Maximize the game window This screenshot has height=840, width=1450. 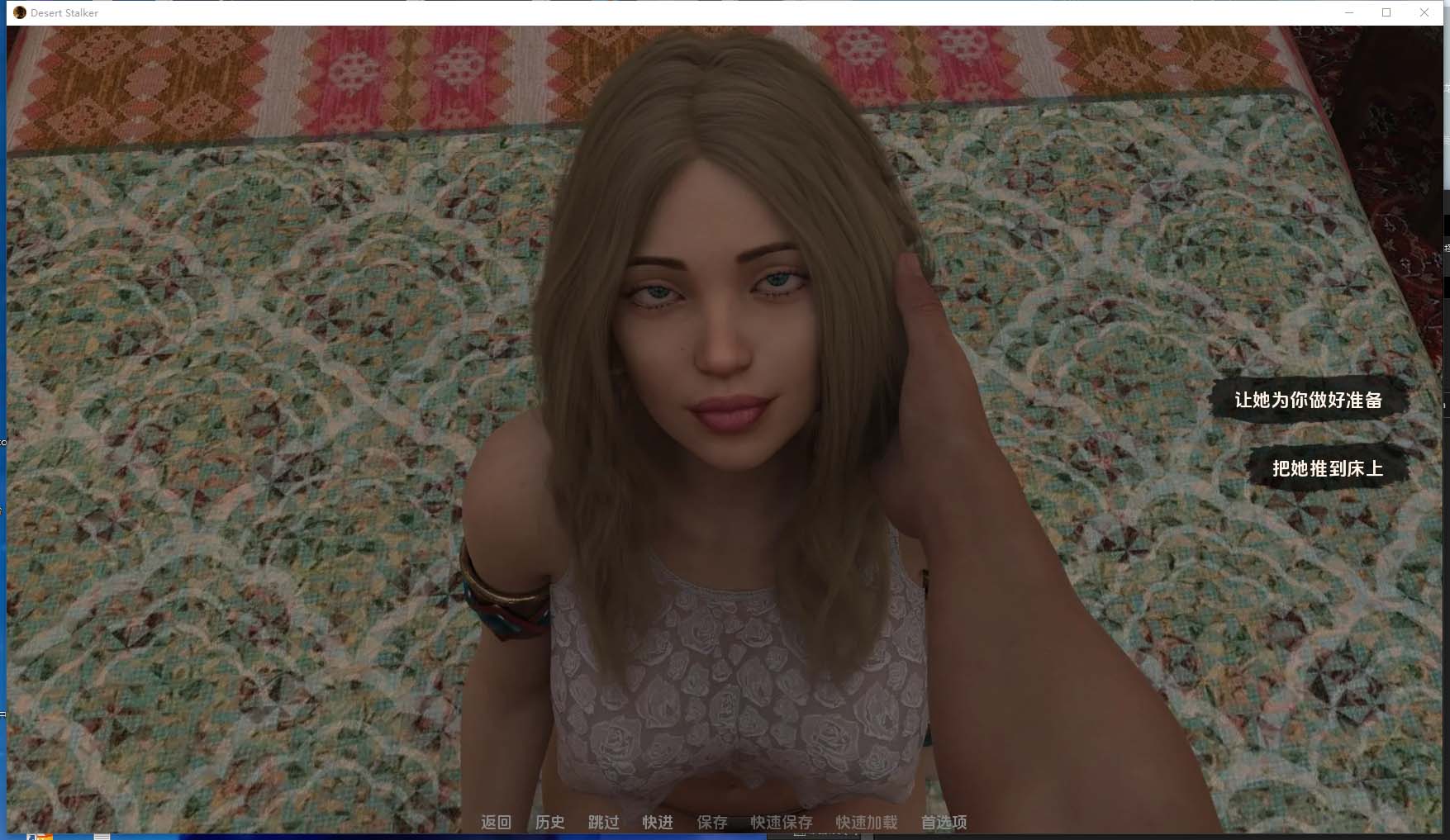click(x=1386, y=12)
